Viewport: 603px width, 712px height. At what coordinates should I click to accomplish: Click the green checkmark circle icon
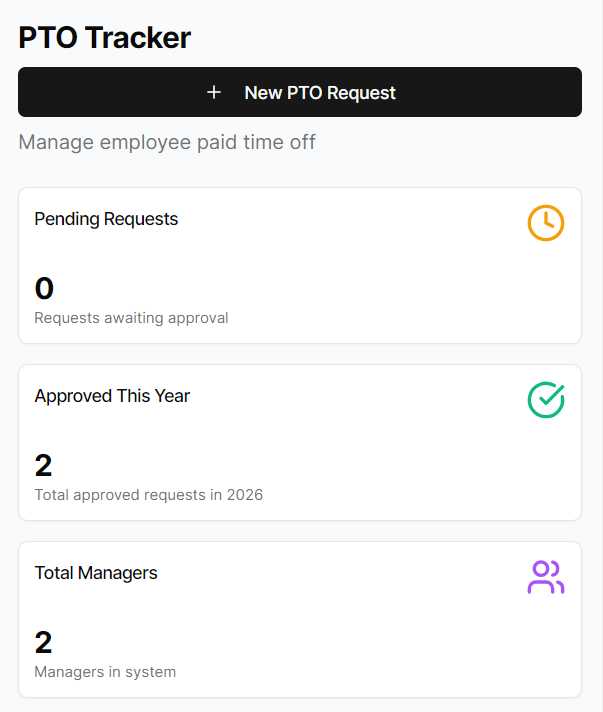tap(545, 400)
